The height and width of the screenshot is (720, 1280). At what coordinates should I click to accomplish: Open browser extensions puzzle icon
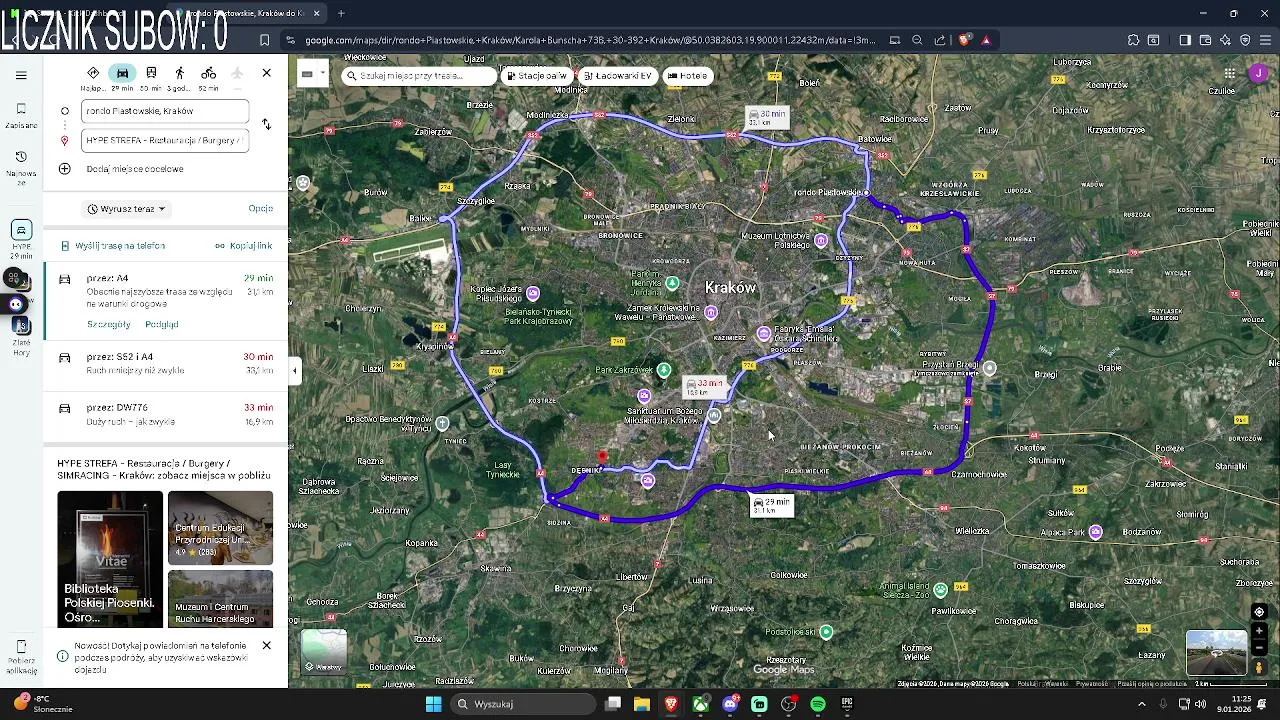pos(1133,40)
